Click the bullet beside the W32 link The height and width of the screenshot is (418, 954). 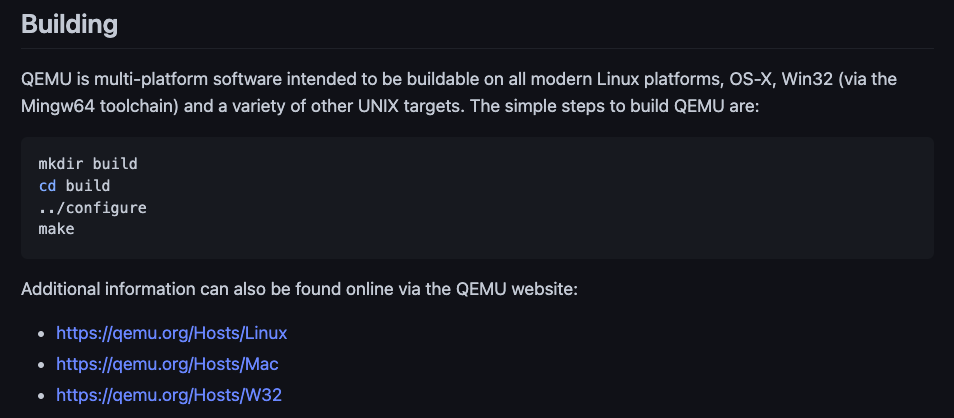pyautogui.click(x=41, y=395)
